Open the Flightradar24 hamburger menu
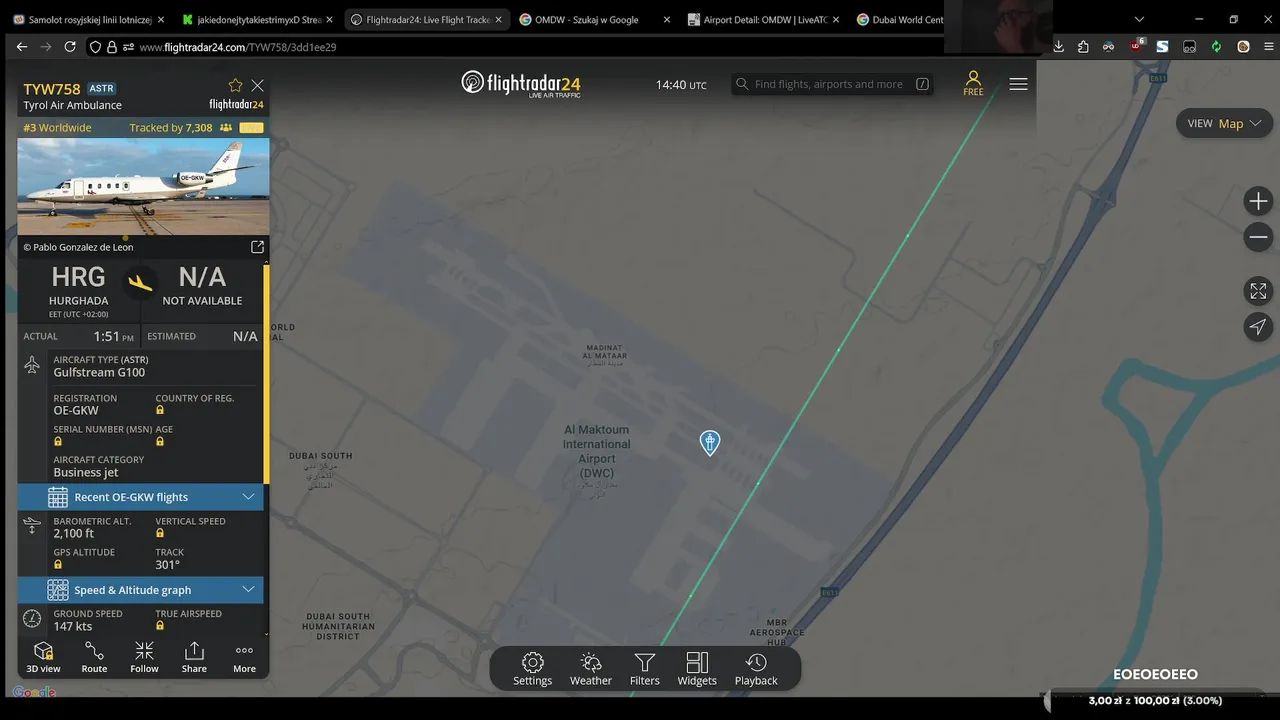This screenshot has width=1280, height=720. click(1018, 84)
